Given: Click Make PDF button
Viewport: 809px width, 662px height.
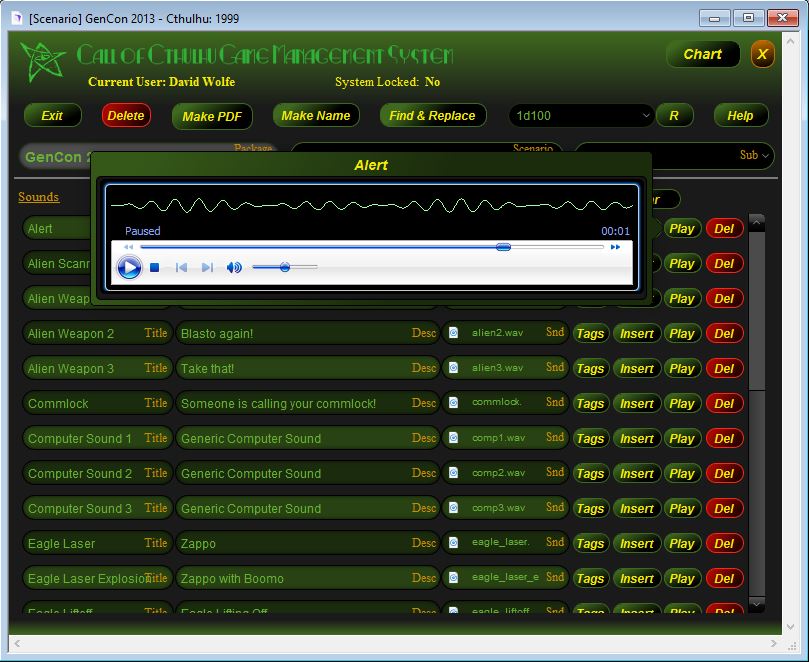Looking at the screenshot, I should pyautogui.click(x=212, y=117).
